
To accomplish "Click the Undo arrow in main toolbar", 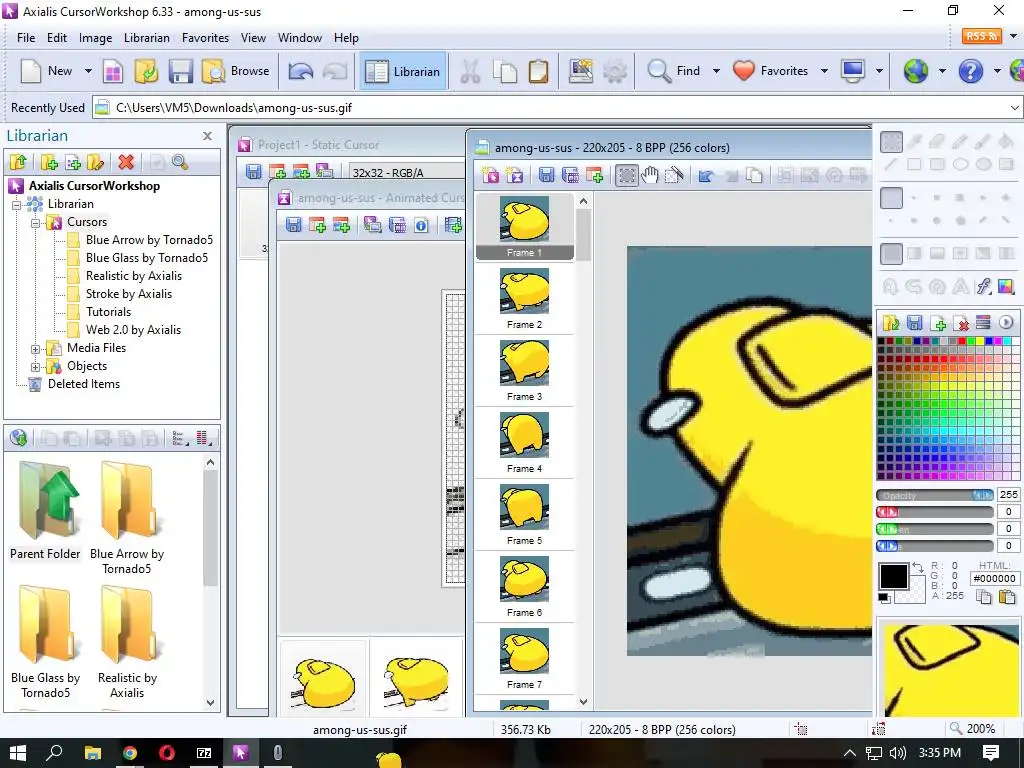I will (301, 71).
